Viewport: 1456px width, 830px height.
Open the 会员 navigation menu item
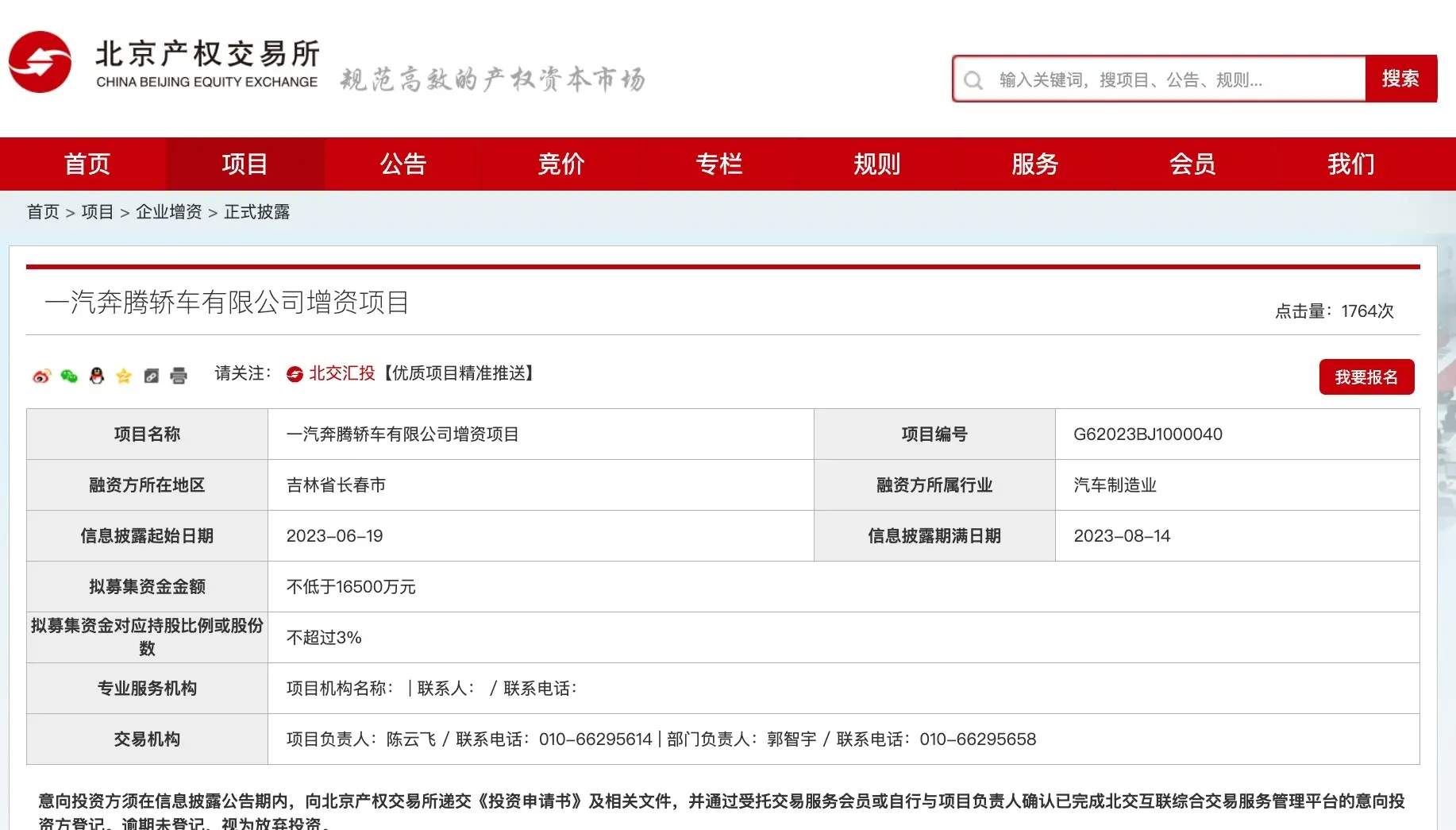click(1192, 164)
